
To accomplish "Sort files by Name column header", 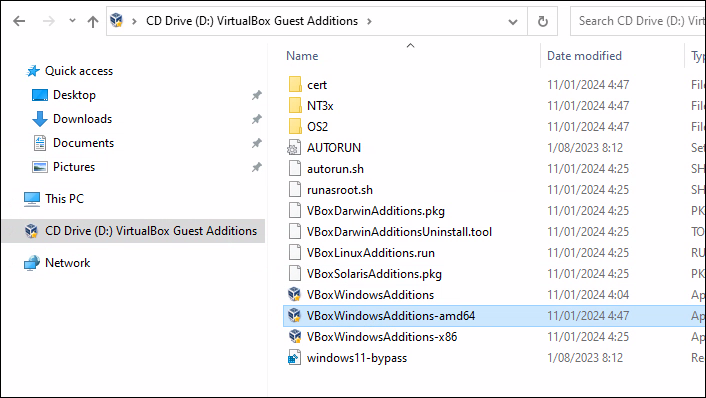I will 302,56.
